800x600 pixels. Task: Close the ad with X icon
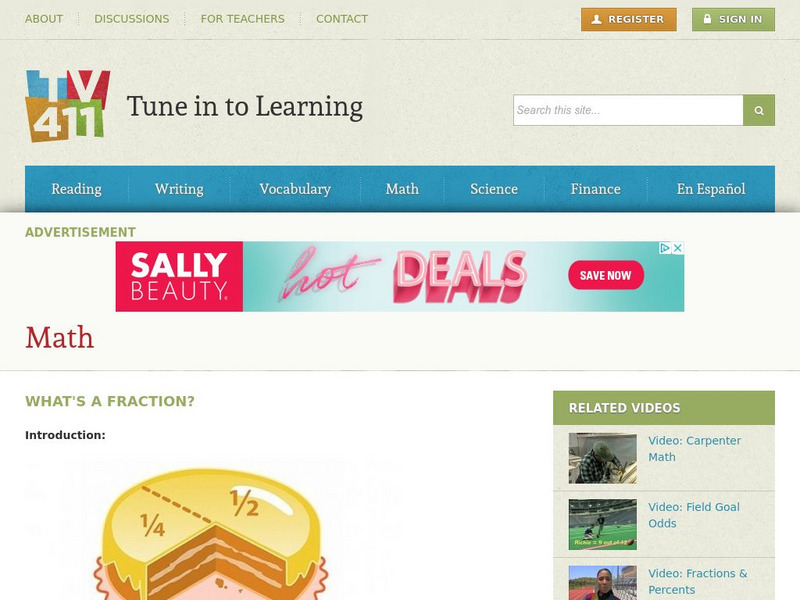tap(678, 248)
